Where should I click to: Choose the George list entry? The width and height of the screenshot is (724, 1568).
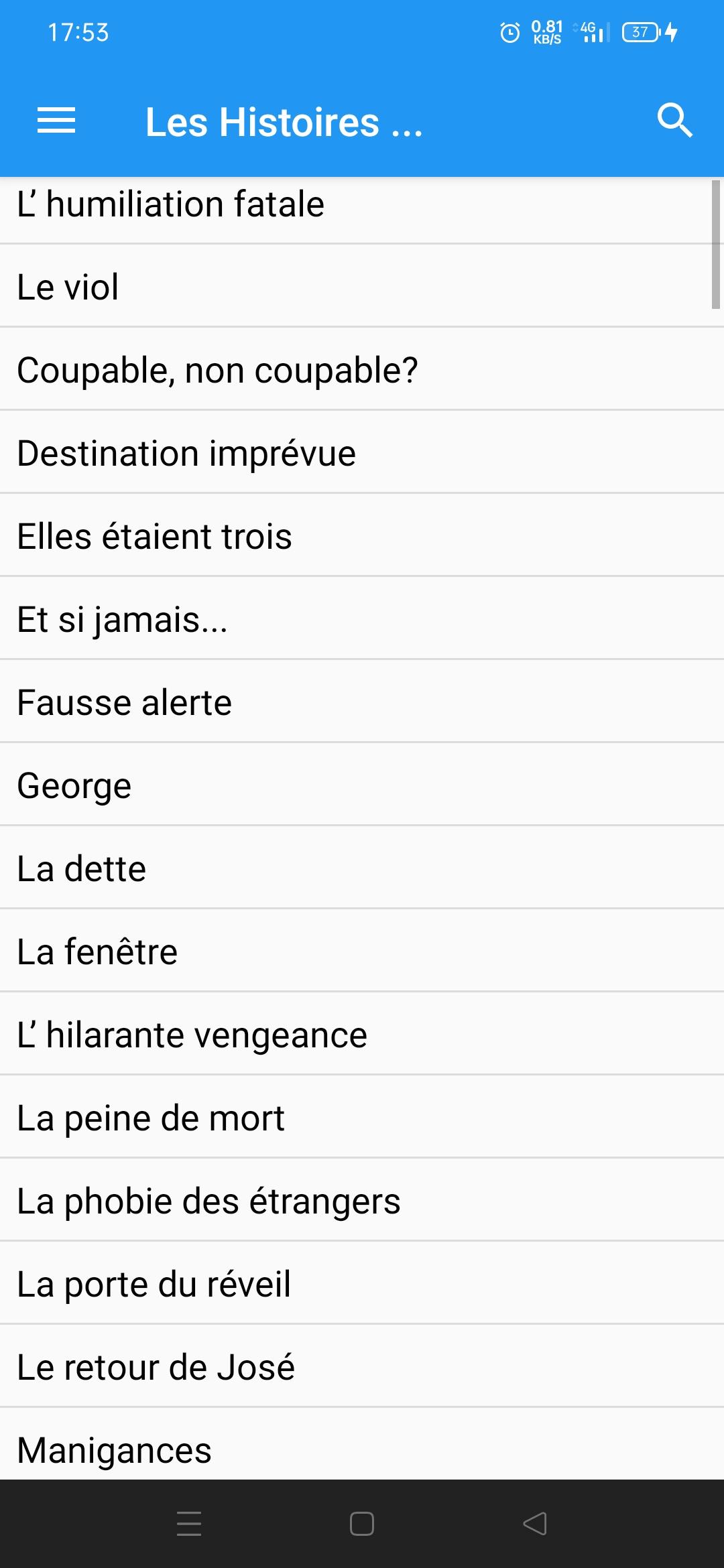pyautogui.click(x=362, y=785)
